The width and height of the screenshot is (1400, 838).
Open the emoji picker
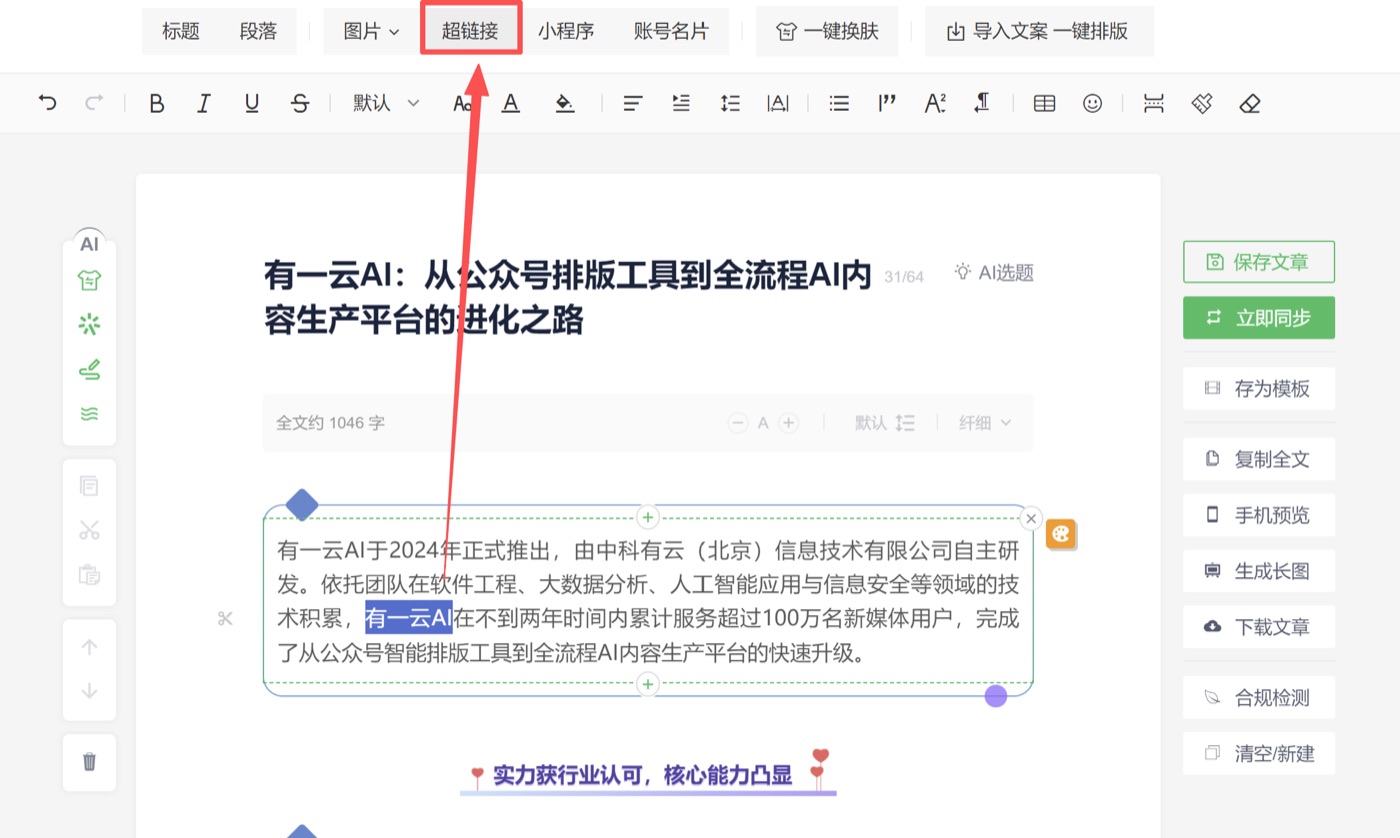(x=1093, y=102)
